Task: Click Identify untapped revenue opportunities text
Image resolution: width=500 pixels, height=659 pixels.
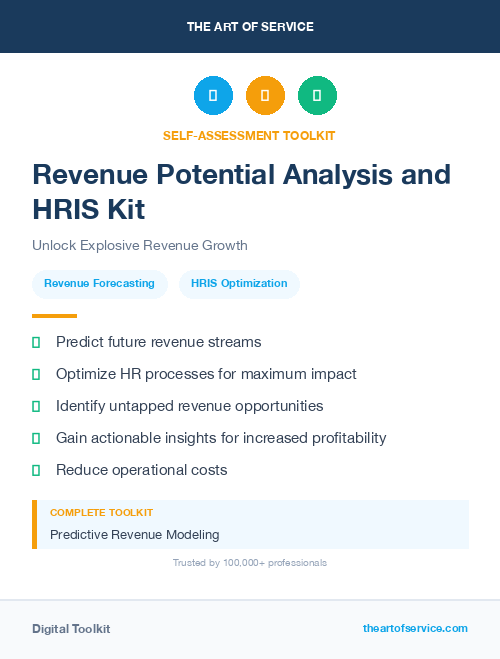Action: [x=189, y=406]
